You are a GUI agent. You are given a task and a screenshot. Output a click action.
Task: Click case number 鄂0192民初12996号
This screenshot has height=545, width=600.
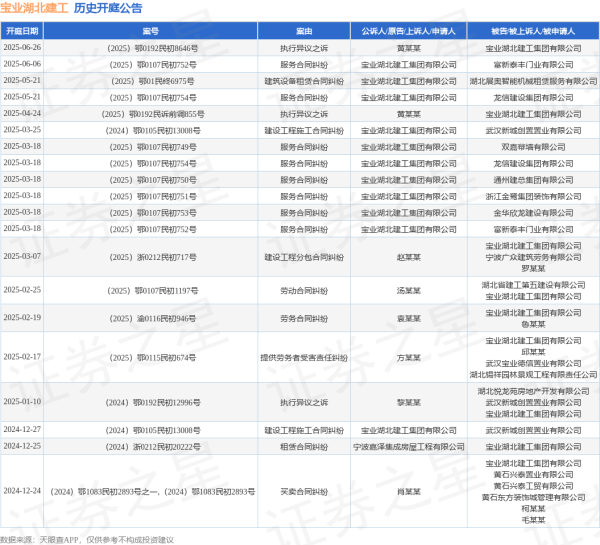[152, 403]
